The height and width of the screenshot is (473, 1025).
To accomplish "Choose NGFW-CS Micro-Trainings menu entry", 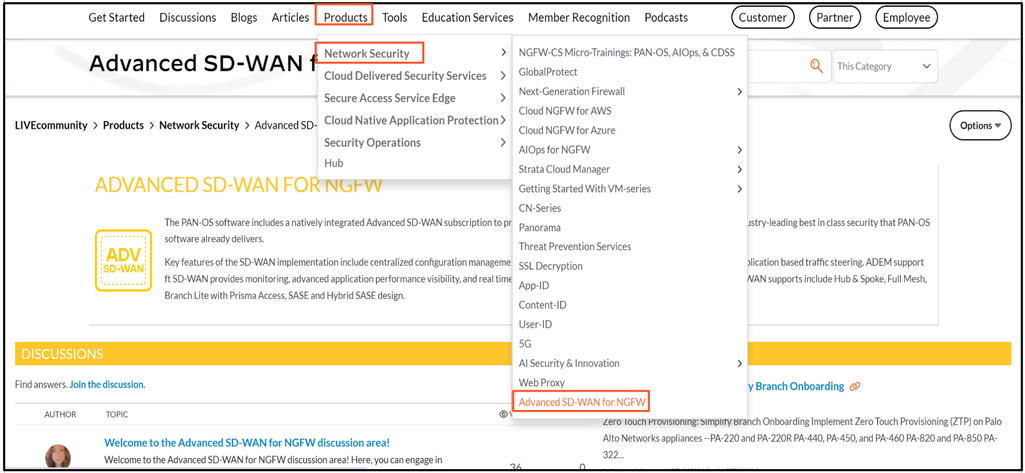I will pyautogui.click(x=626, y=52).
